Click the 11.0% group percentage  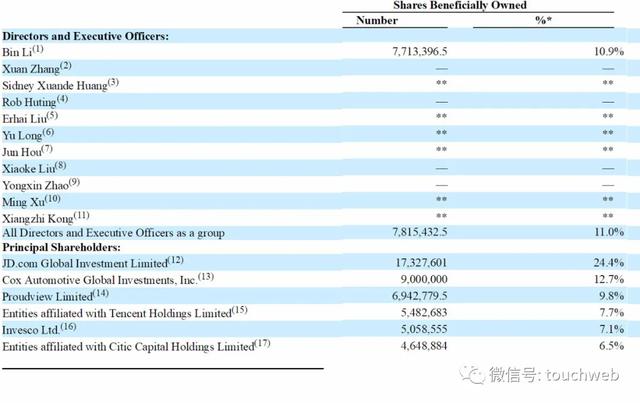pos(609,232)
